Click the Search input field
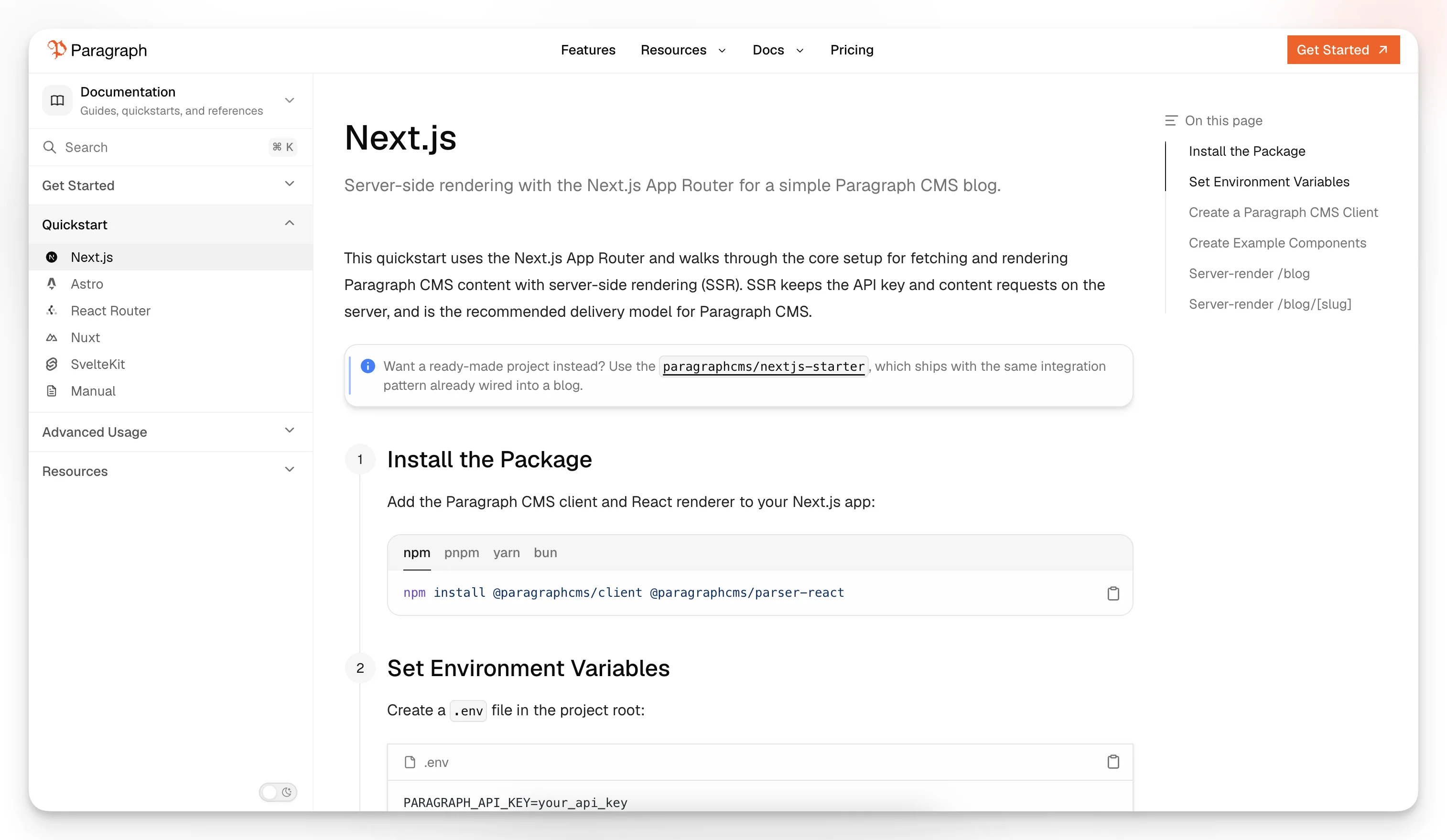 170,147
